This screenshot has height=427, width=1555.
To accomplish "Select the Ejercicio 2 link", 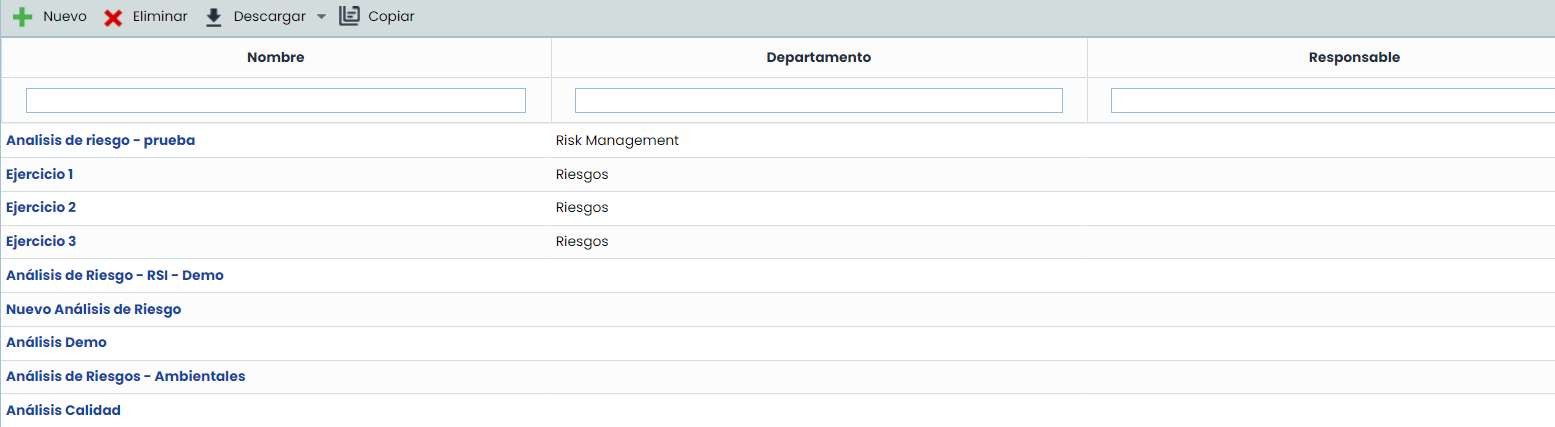I will pos(41,208).
